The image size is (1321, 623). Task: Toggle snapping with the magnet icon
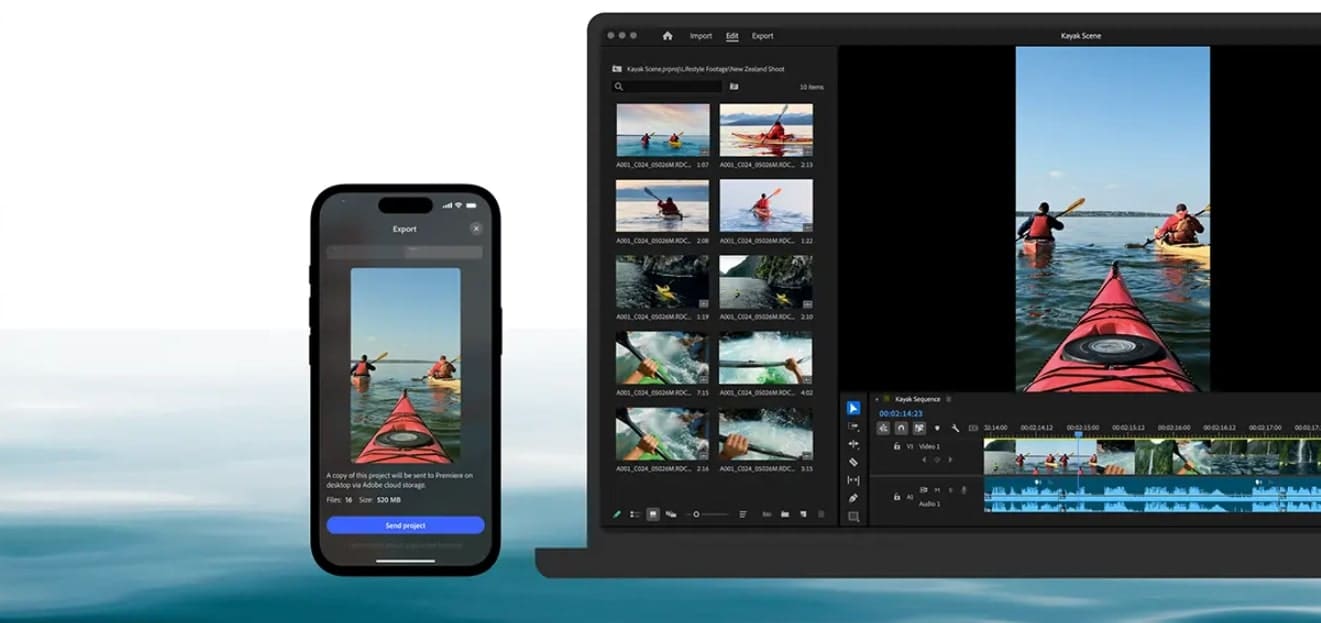click(x=901, y=427)
